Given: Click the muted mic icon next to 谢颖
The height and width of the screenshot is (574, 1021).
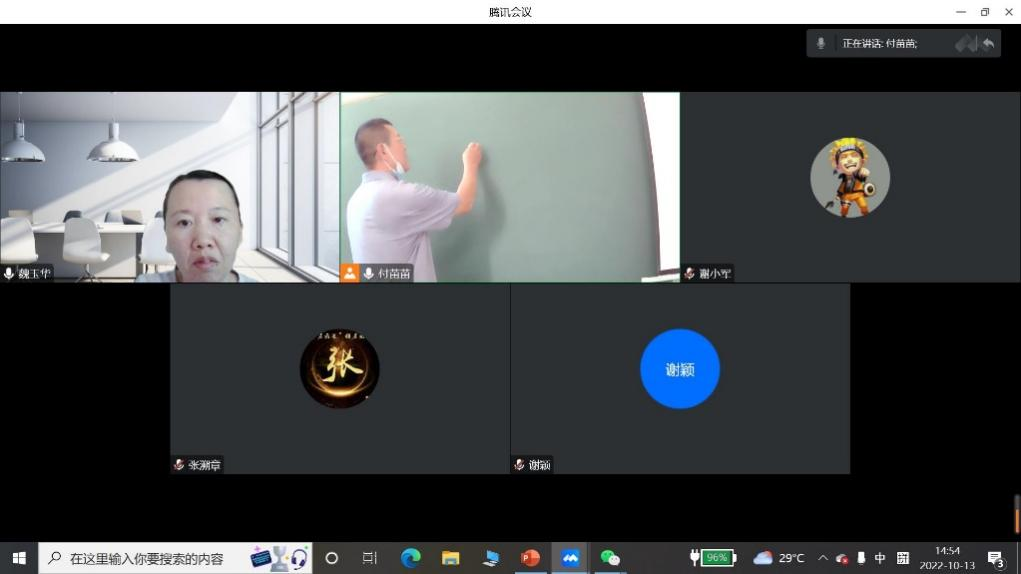Looking at the screenshot, I should [x=519, y=465].
